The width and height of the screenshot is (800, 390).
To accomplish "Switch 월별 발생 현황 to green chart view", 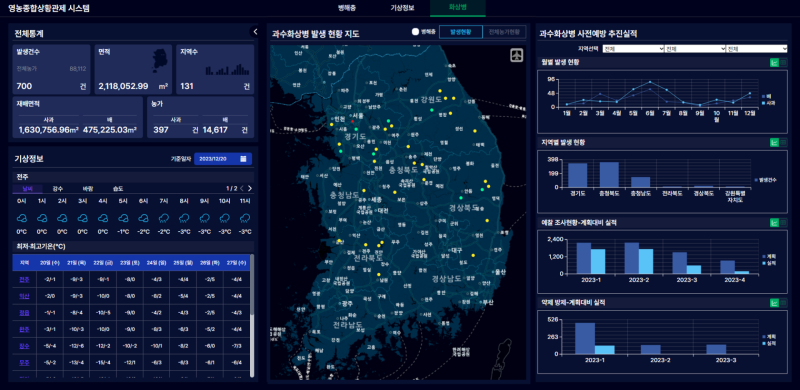I will 774,62.
